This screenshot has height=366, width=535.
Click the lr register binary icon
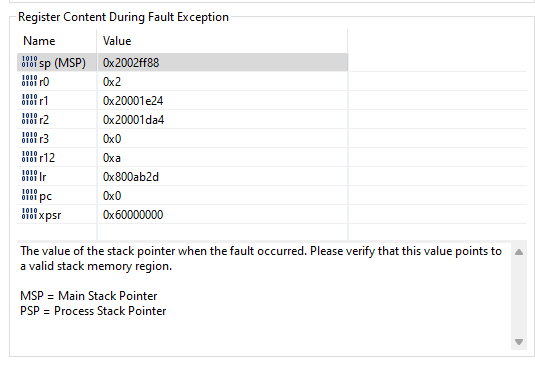[29, 176]
